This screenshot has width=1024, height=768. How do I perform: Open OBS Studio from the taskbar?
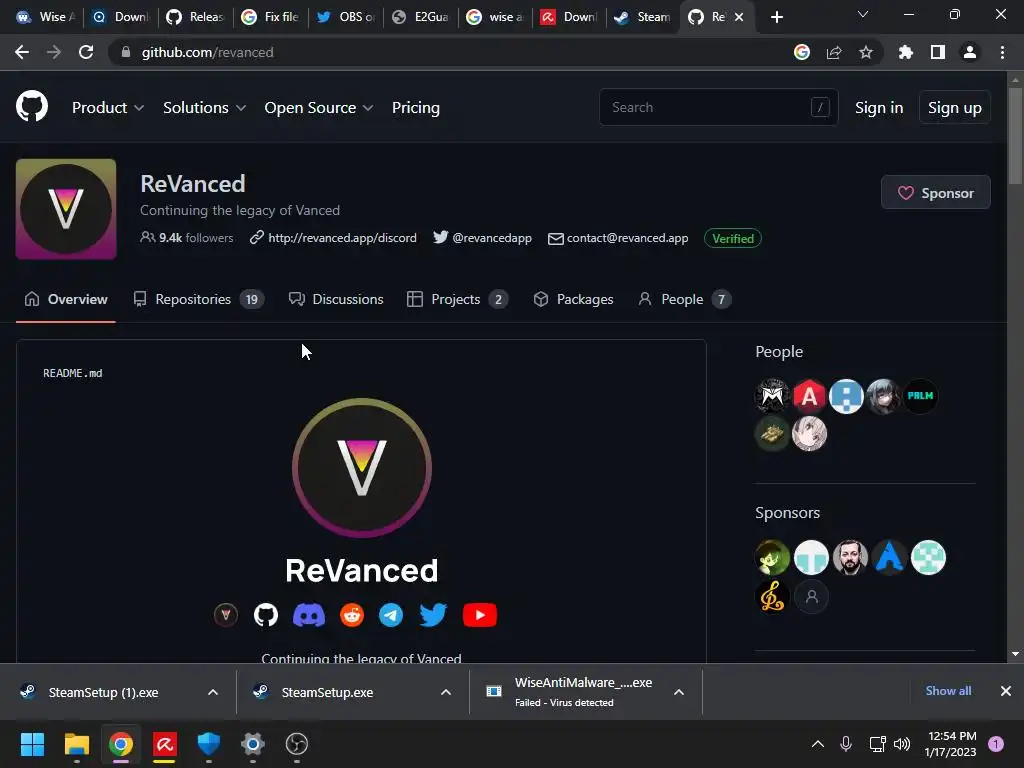click(x=297, y=744)
